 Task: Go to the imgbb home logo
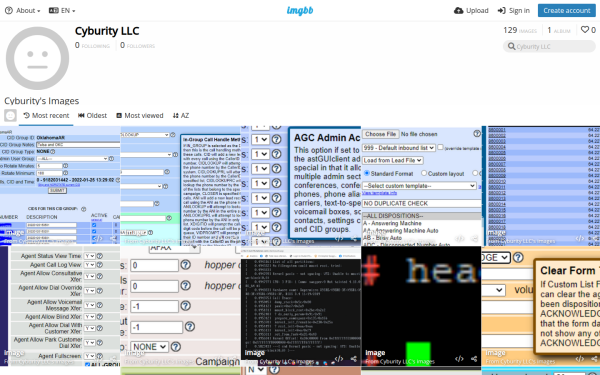pos(300,11)
